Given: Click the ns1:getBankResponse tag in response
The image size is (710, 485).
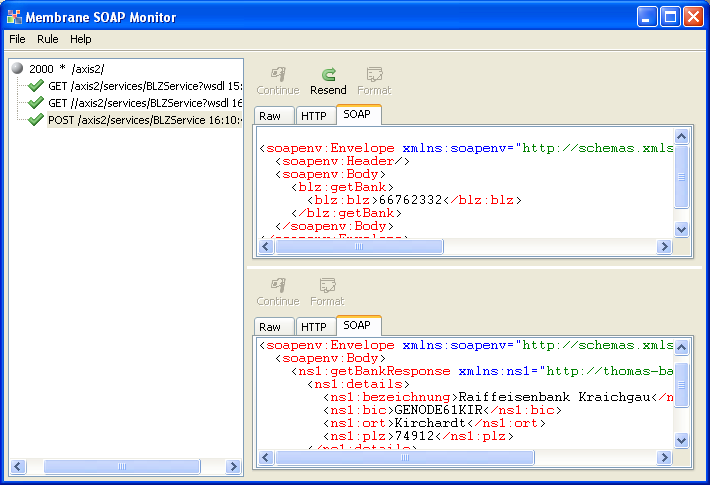Looking at the screenshot, I should pos(370,371).
